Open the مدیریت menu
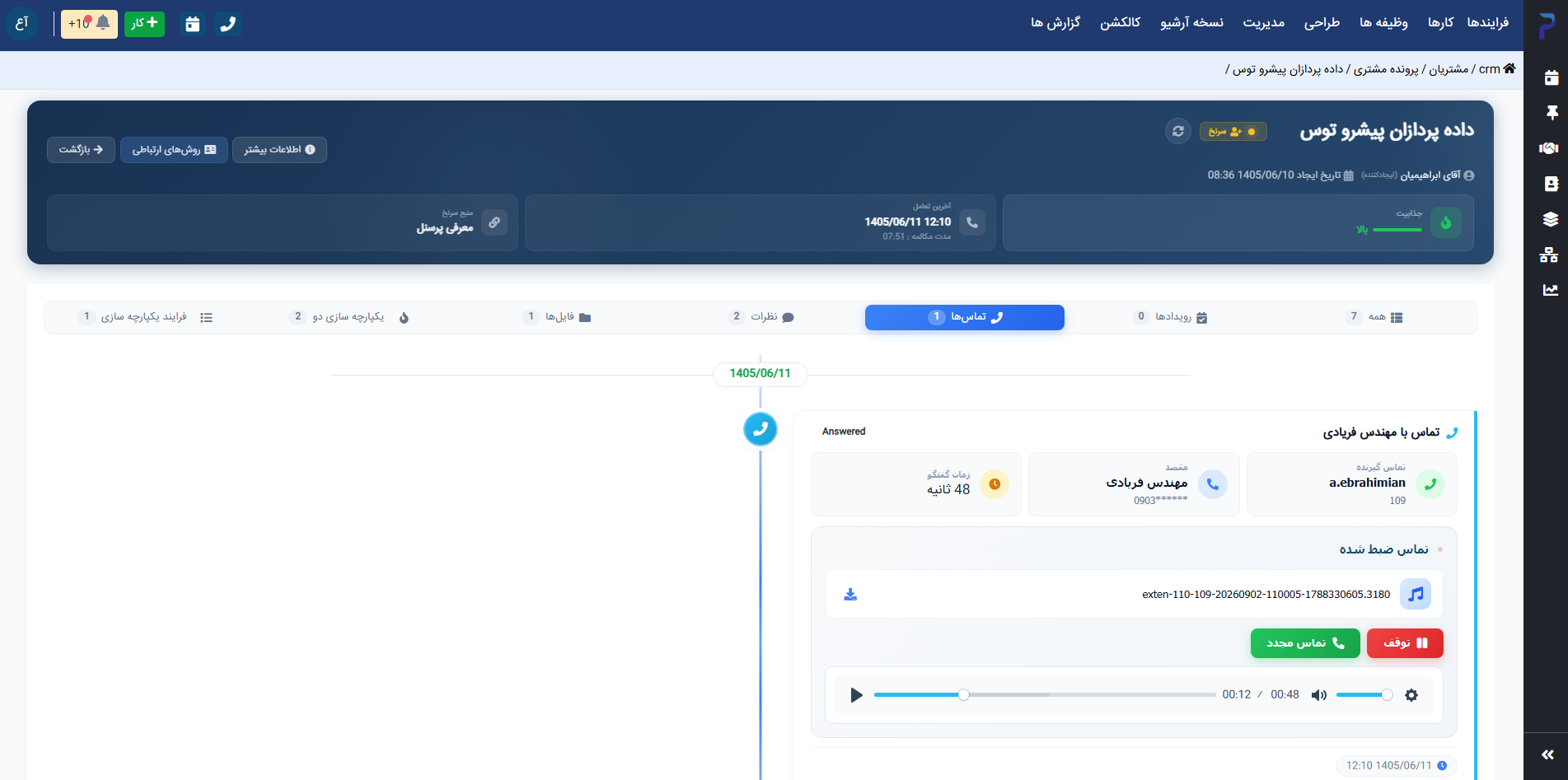The width and height of the screenshot is (1568, 780). coord(1264,23)
